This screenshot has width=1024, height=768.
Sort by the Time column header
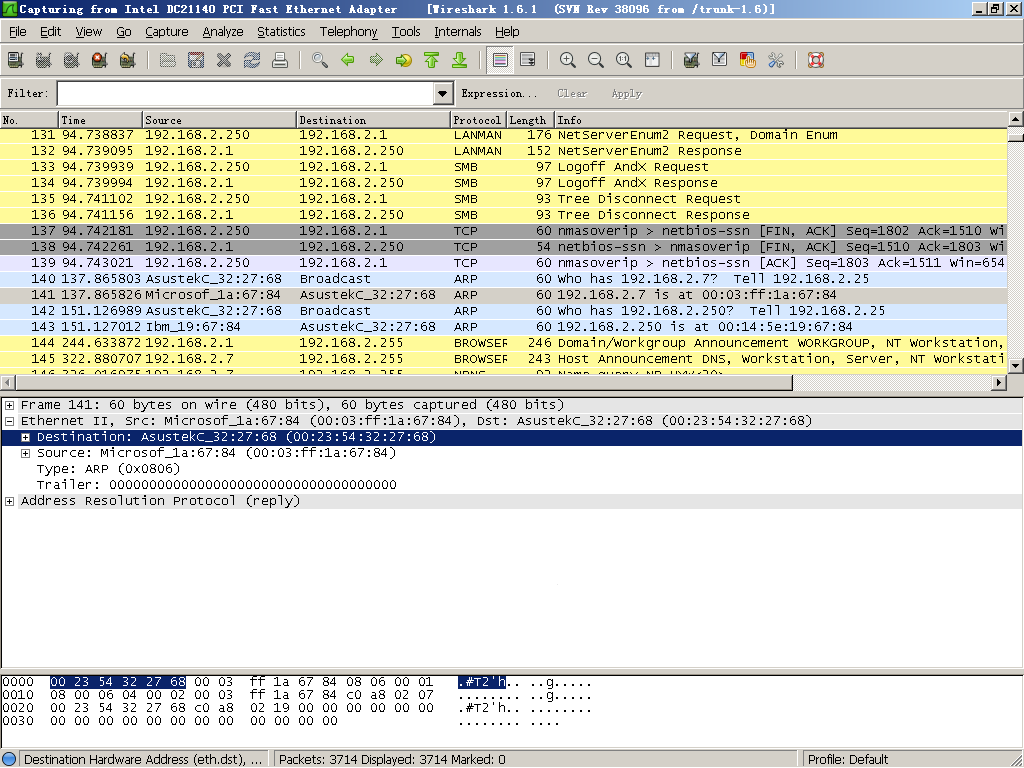pyautogui.click(x=100, y=120)
